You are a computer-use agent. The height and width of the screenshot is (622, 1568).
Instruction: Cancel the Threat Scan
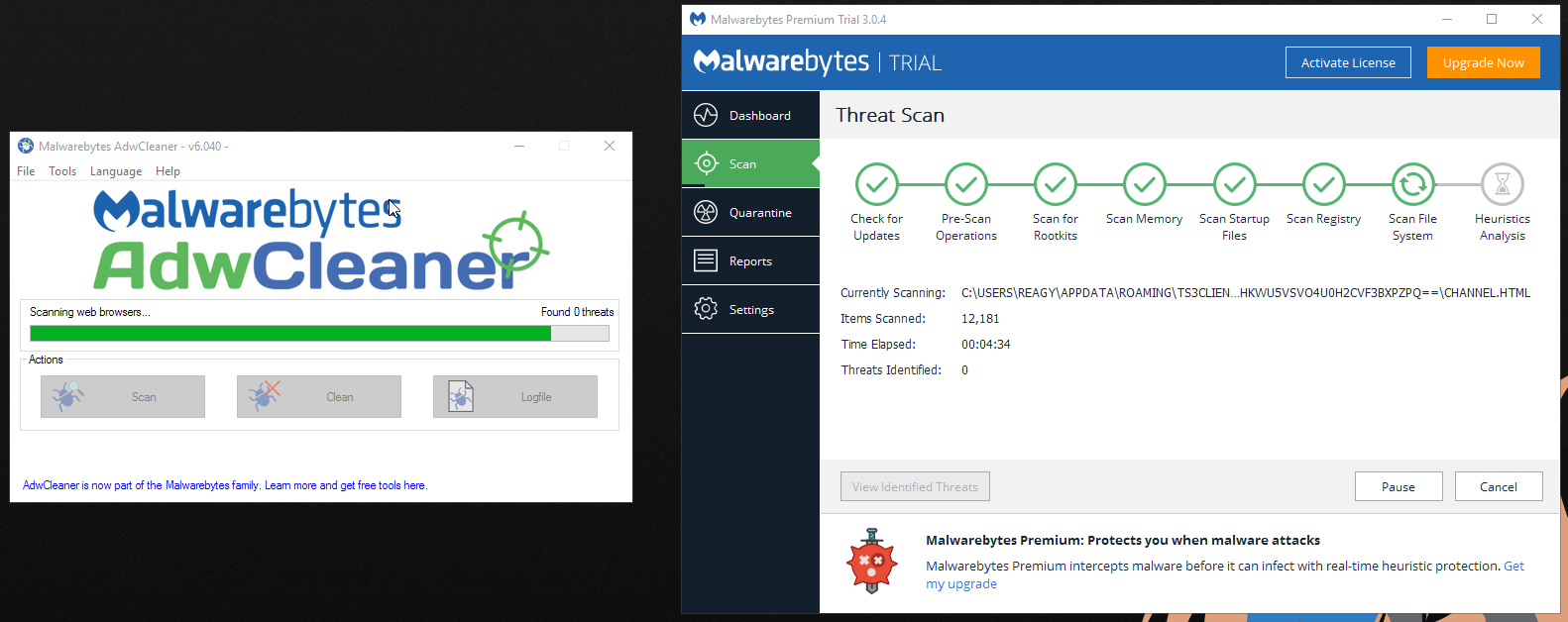1499,486
